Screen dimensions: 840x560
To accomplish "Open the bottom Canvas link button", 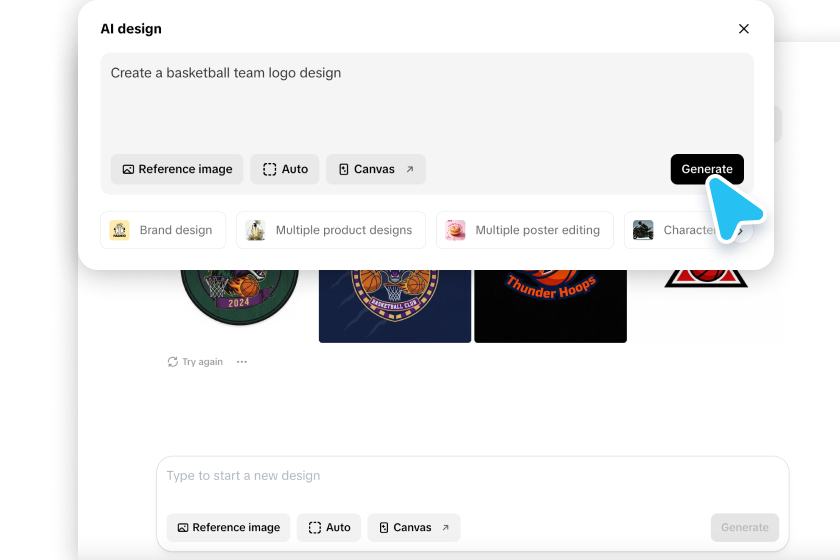I will (x=414, y=527).
